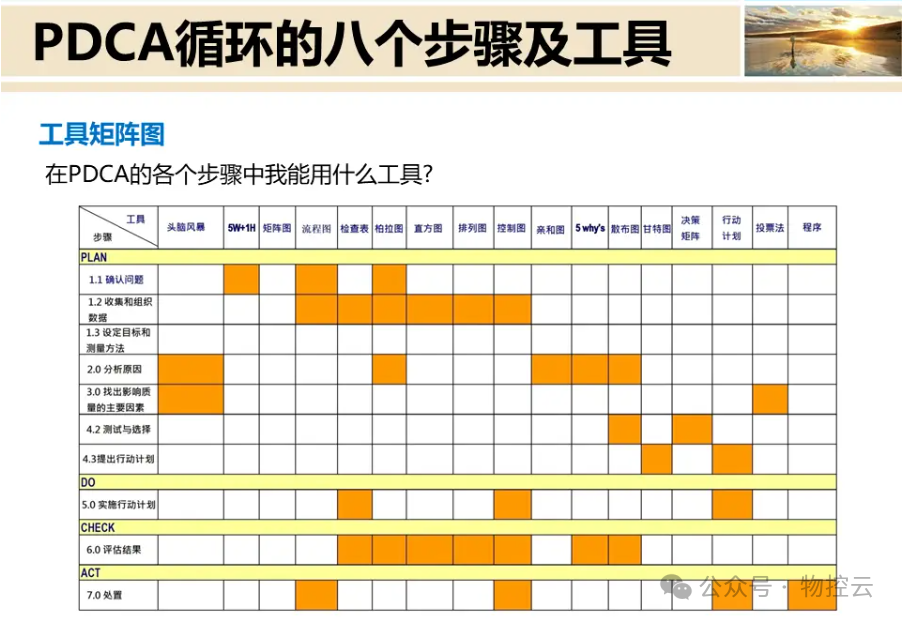Viewport: 902px width, 622px height.
Task: Select the 检查表 column header
Action: [x=354, y=228]
